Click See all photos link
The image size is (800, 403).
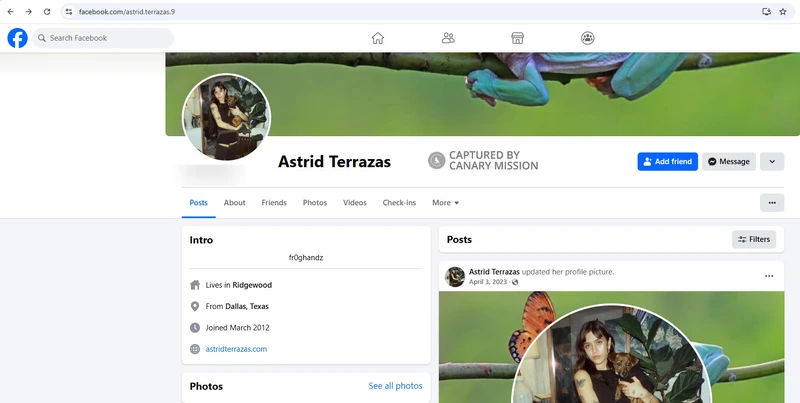(x=395, y=386)
